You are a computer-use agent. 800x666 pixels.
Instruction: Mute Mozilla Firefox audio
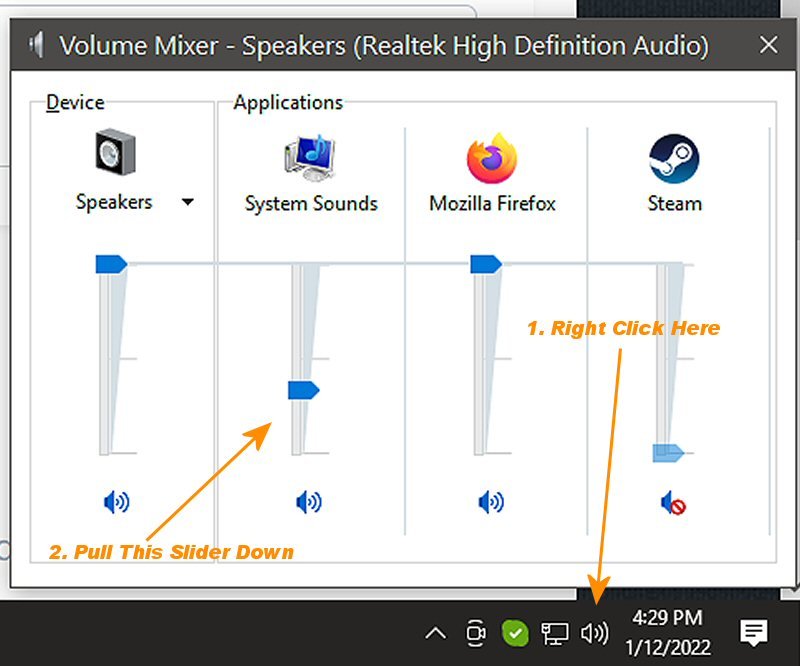coord(491,502)
